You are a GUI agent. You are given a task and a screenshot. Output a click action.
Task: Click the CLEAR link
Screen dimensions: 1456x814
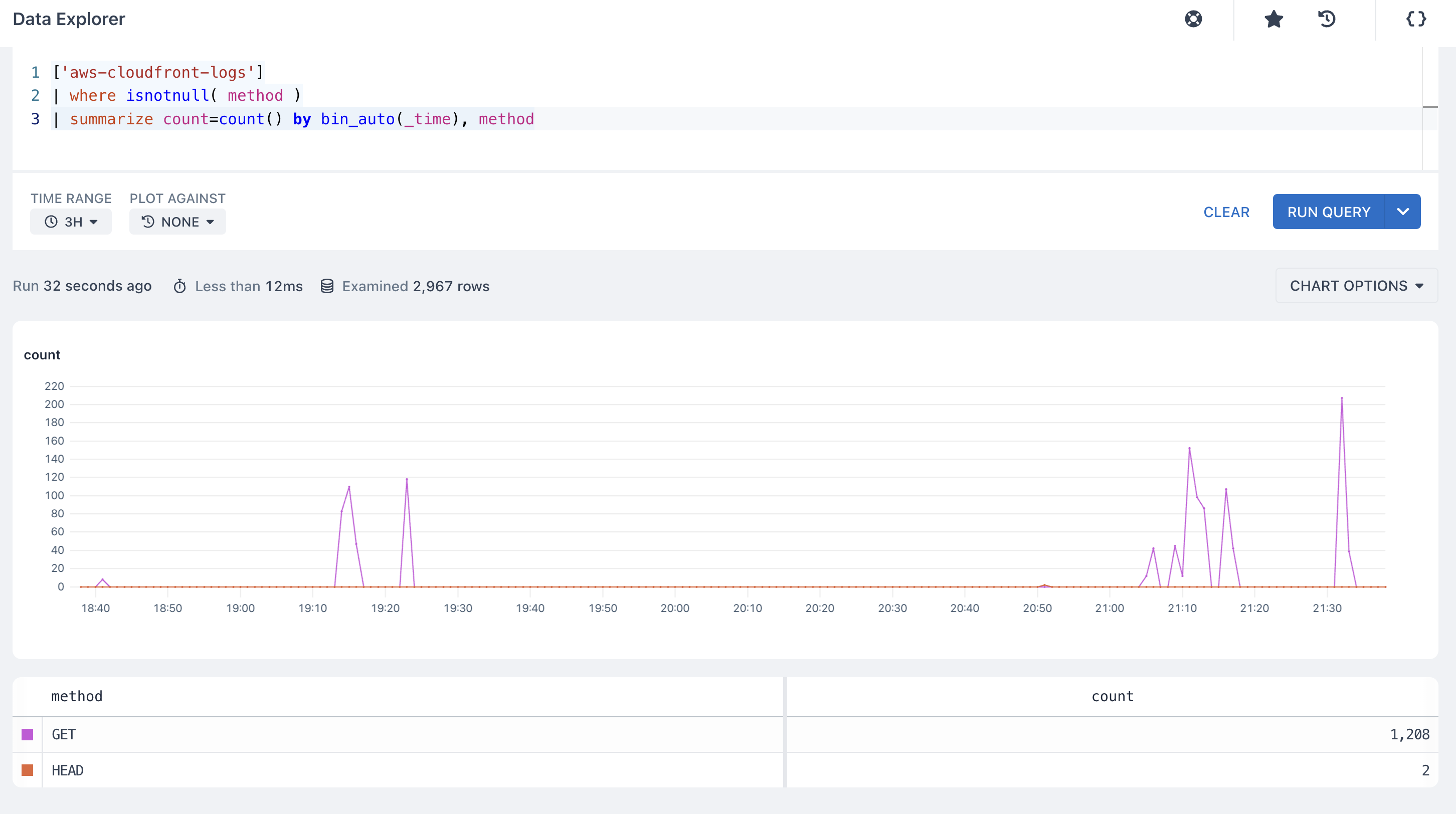(x=1226, y=212)
